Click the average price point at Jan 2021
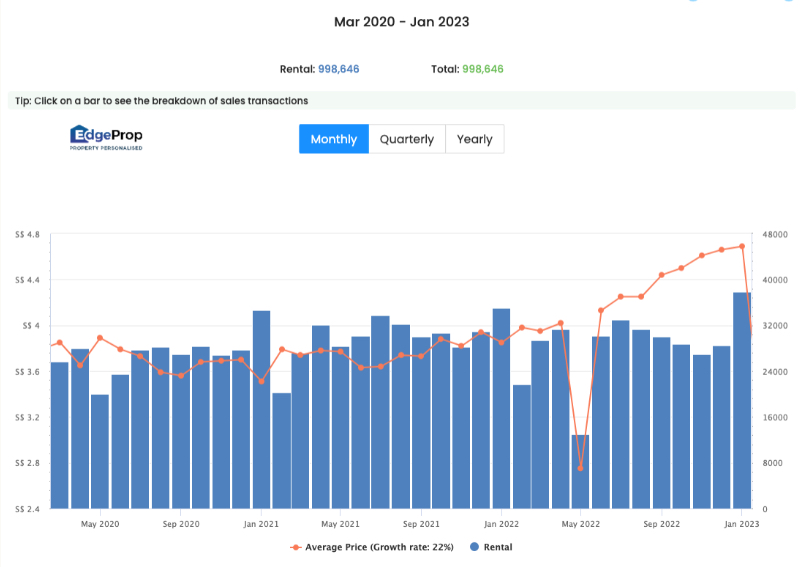Viewport: 800px width, 567px height. point(261,381)
